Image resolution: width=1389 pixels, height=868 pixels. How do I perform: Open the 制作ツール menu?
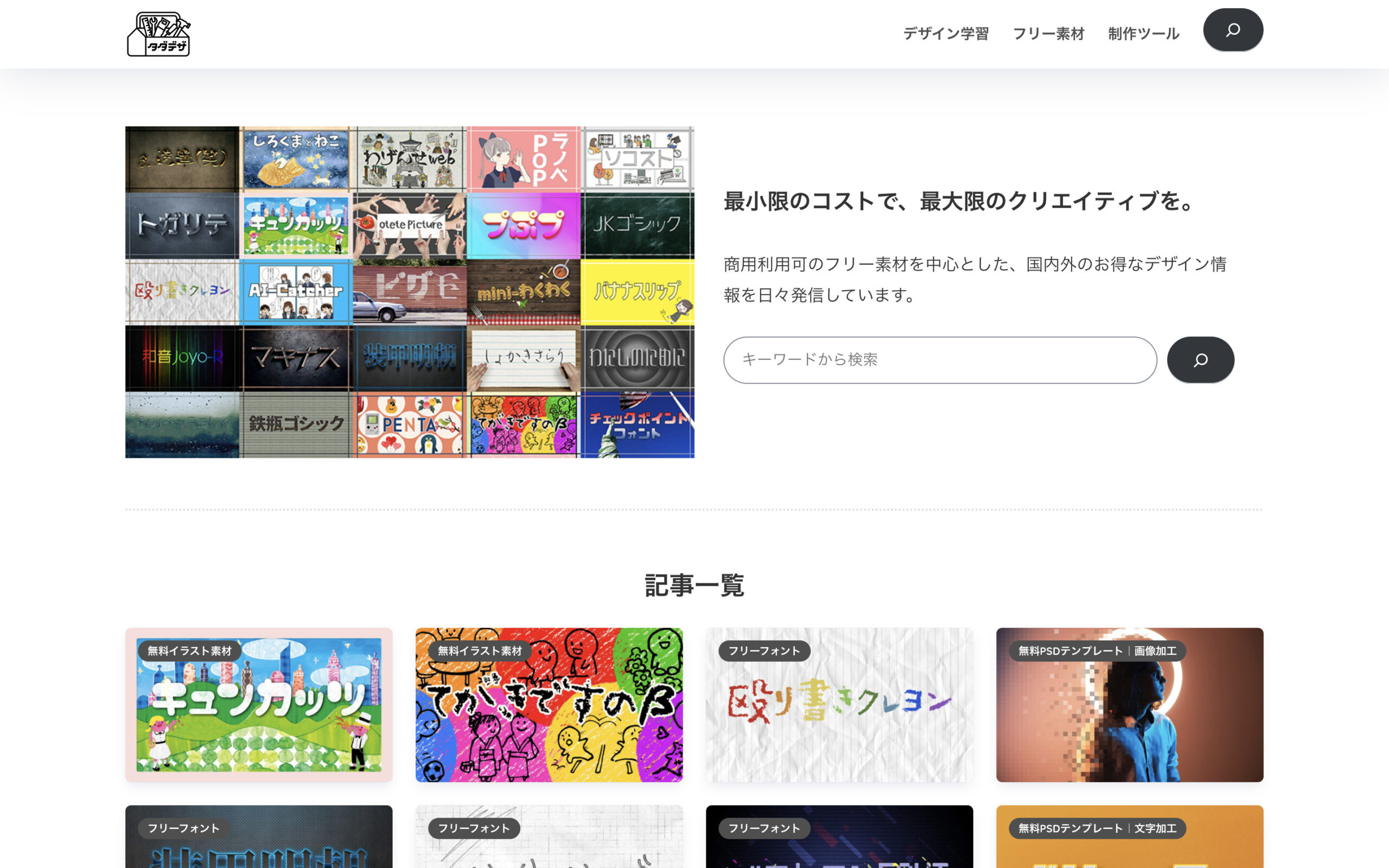click(x=1143, y=34)
